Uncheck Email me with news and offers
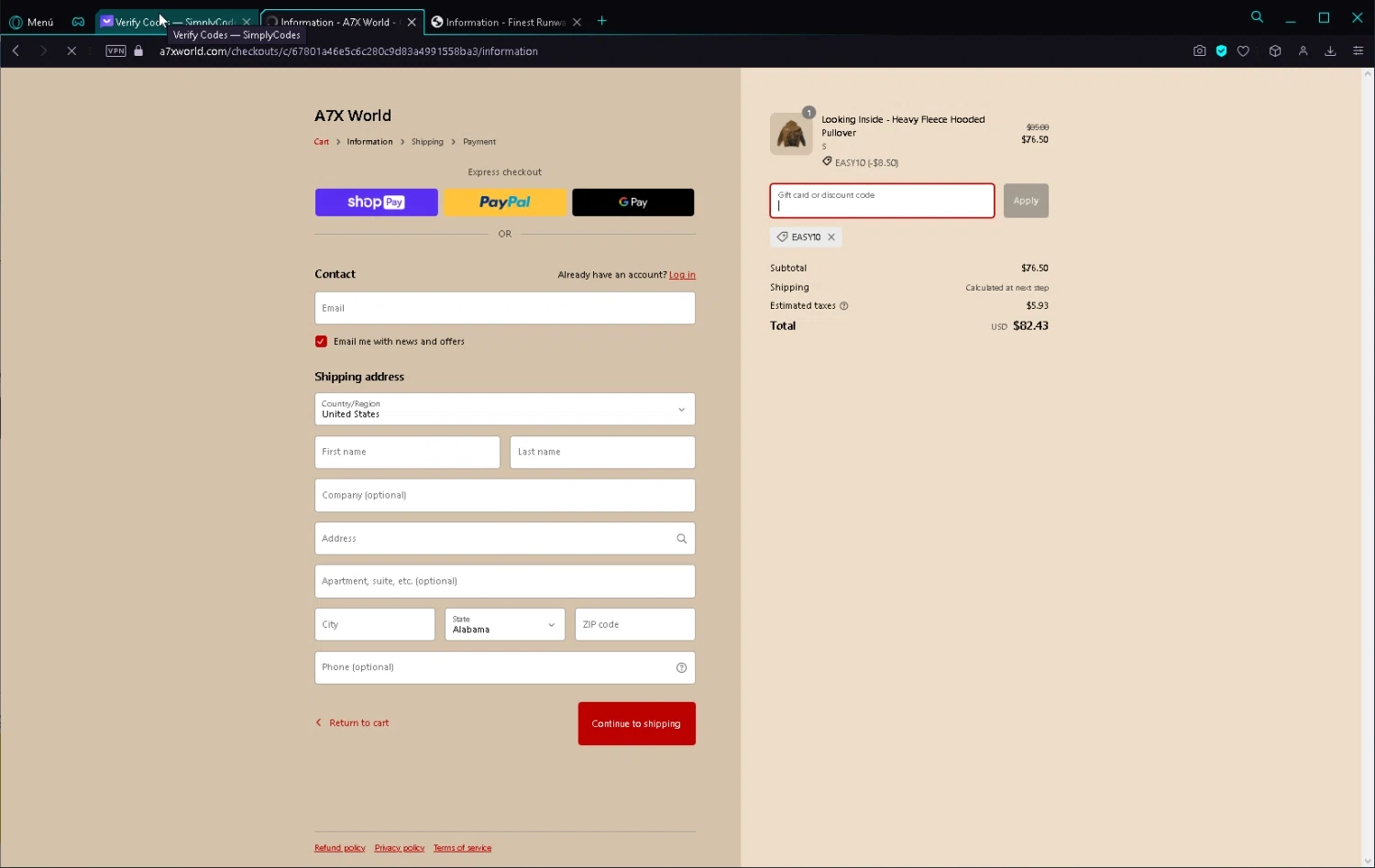Viewport: 1375px width, 868px height. point(321,342)
